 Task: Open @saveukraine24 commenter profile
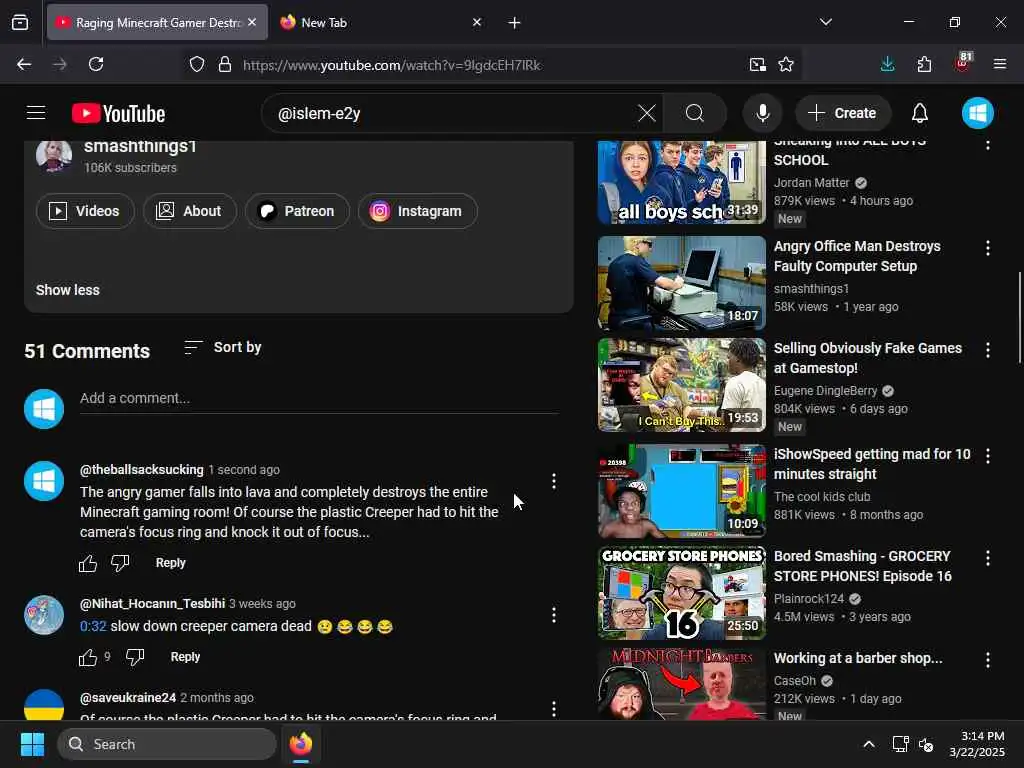[128, 697]
